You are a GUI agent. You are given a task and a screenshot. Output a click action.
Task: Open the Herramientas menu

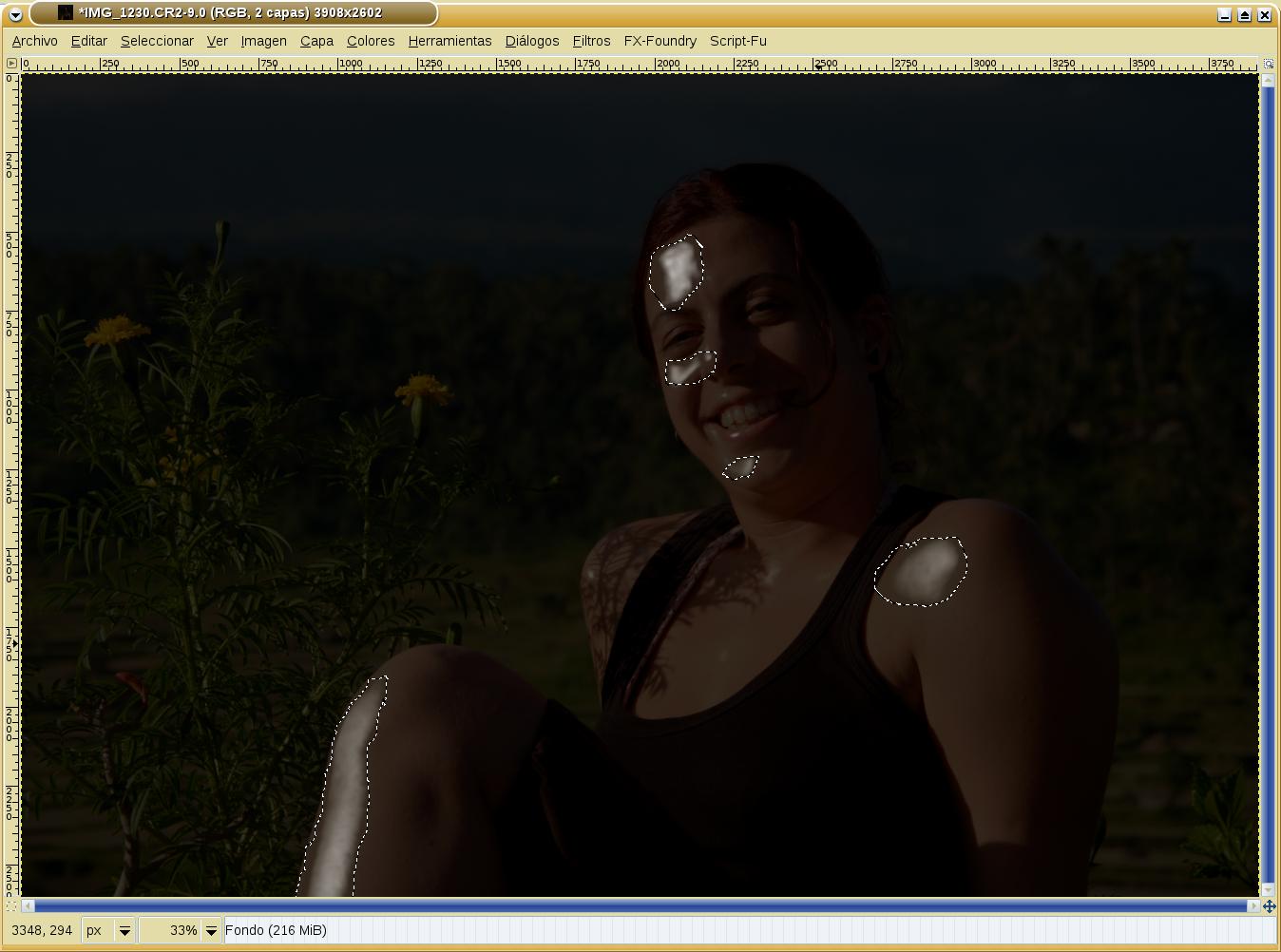pos(450,41)
